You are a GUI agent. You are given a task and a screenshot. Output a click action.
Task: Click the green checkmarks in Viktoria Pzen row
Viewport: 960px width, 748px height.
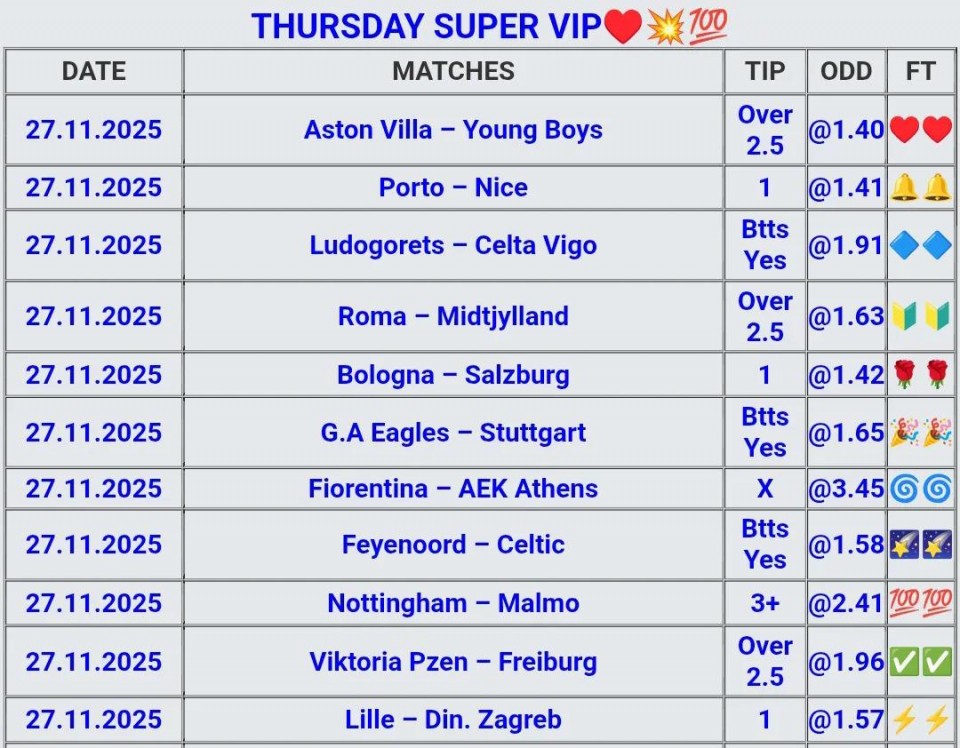(x=920, y=662)
